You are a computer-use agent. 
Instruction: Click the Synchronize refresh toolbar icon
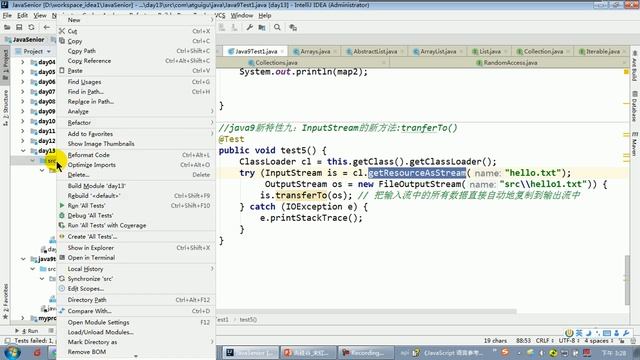(31, 27)
